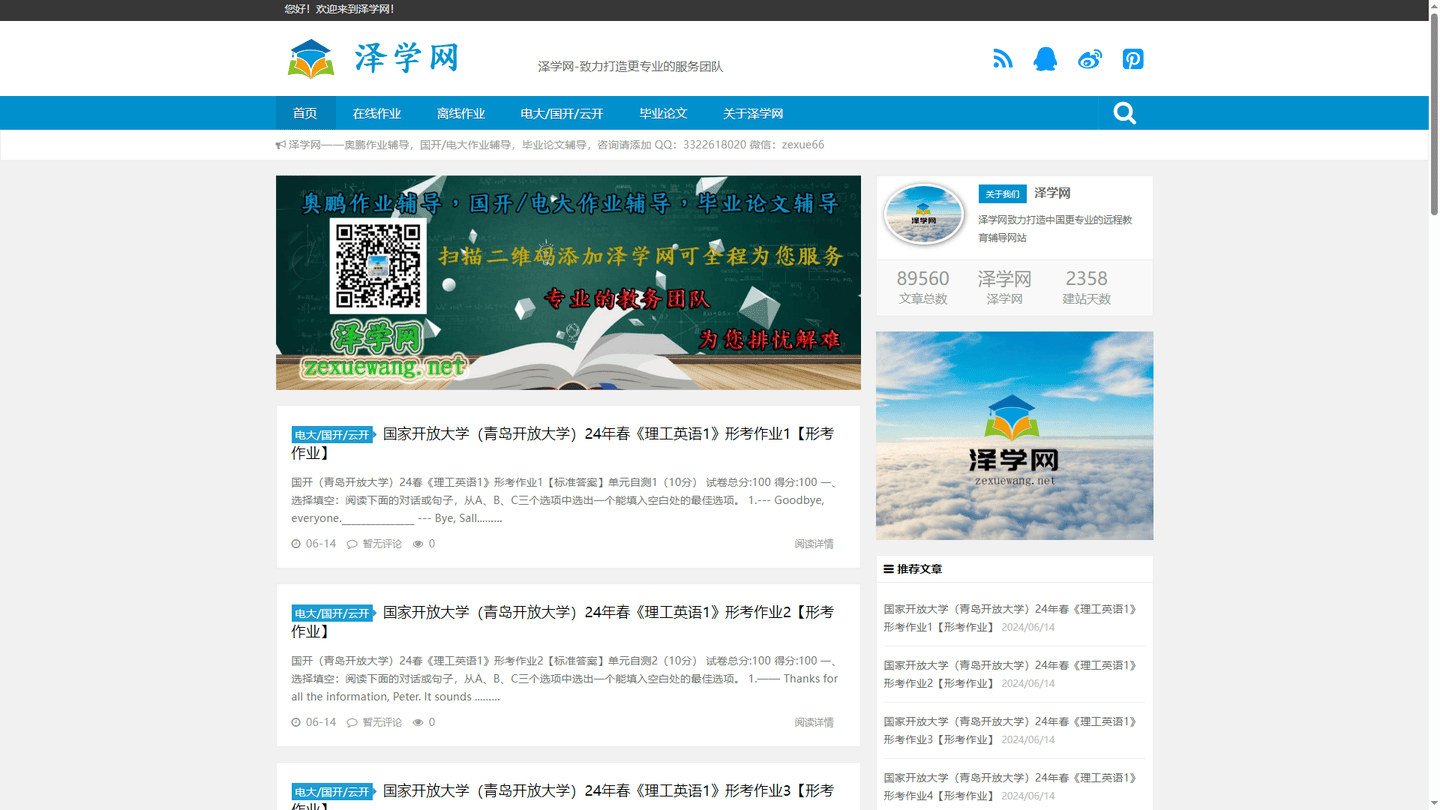This screenshot has width=1440, height=810.
Task: Click the 89560 文章总数 statistic
Action: click(922, 287)
